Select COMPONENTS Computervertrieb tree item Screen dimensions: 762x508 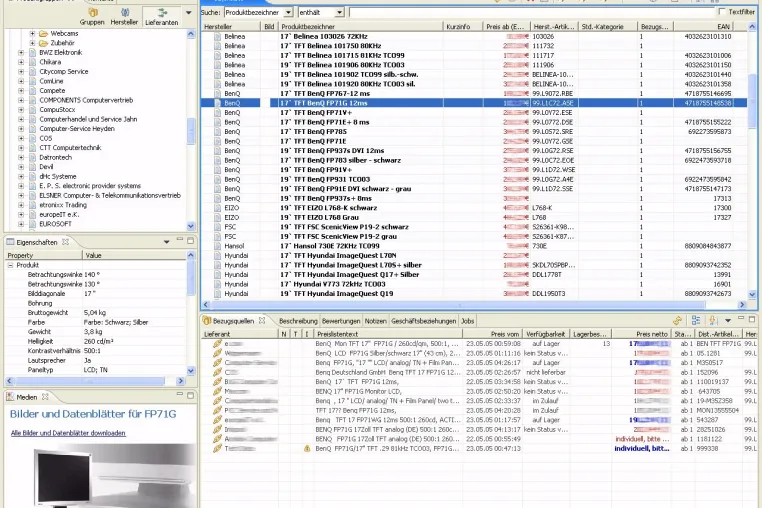tap(86, 100)
